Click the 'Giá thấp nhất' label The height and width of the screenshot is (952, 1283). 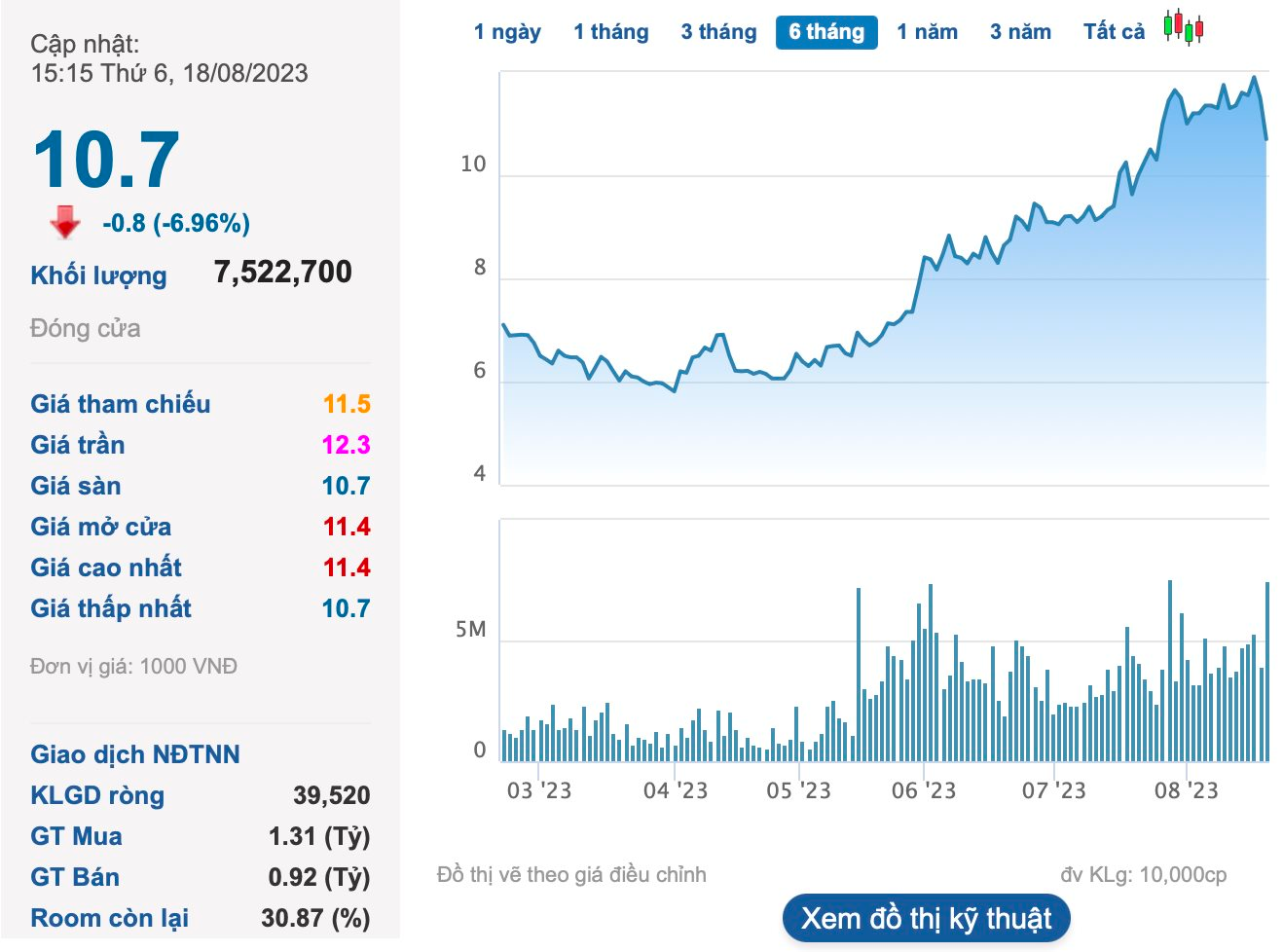110,608
